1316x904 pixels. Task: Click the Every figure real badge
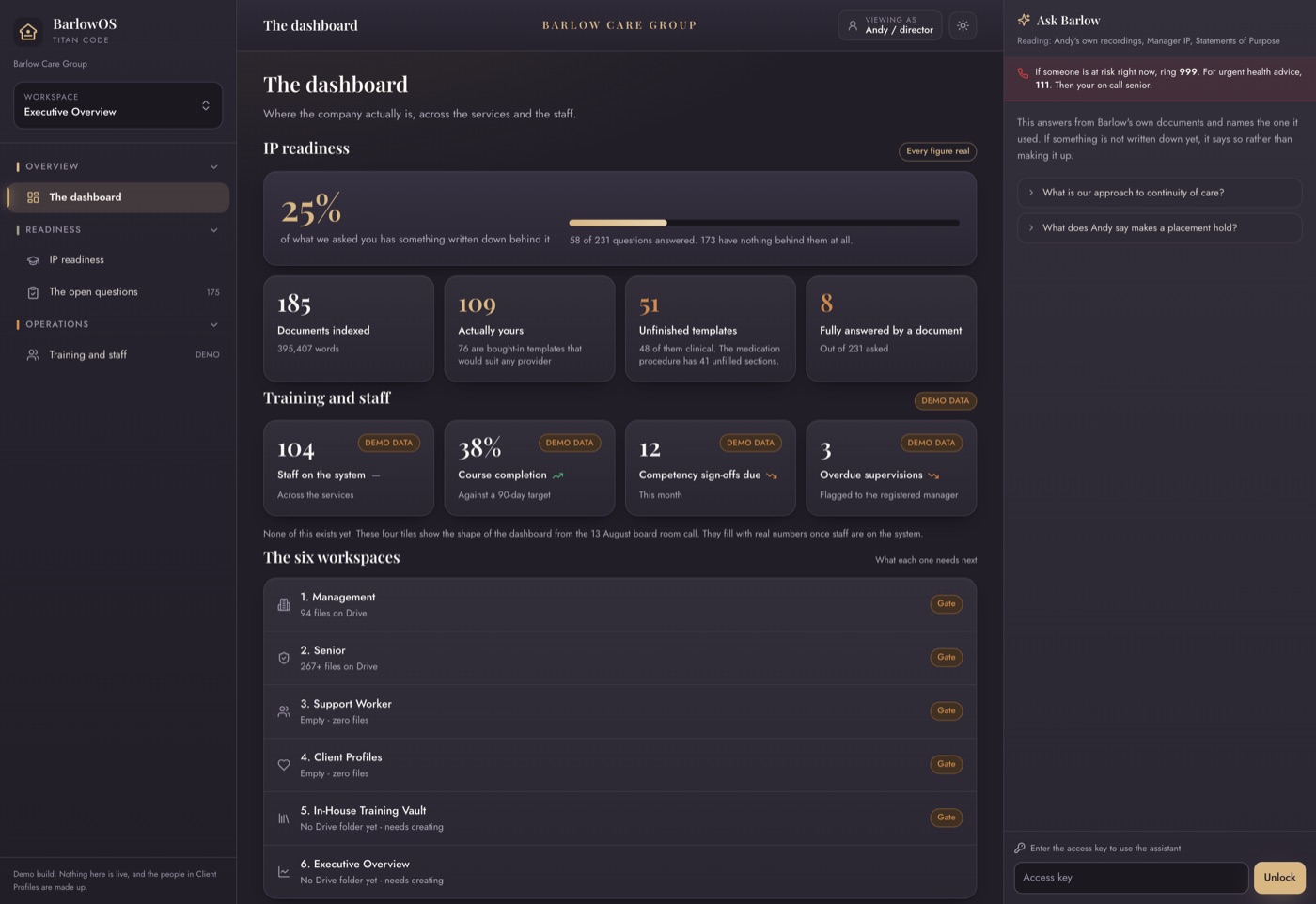tap(937, 151)
